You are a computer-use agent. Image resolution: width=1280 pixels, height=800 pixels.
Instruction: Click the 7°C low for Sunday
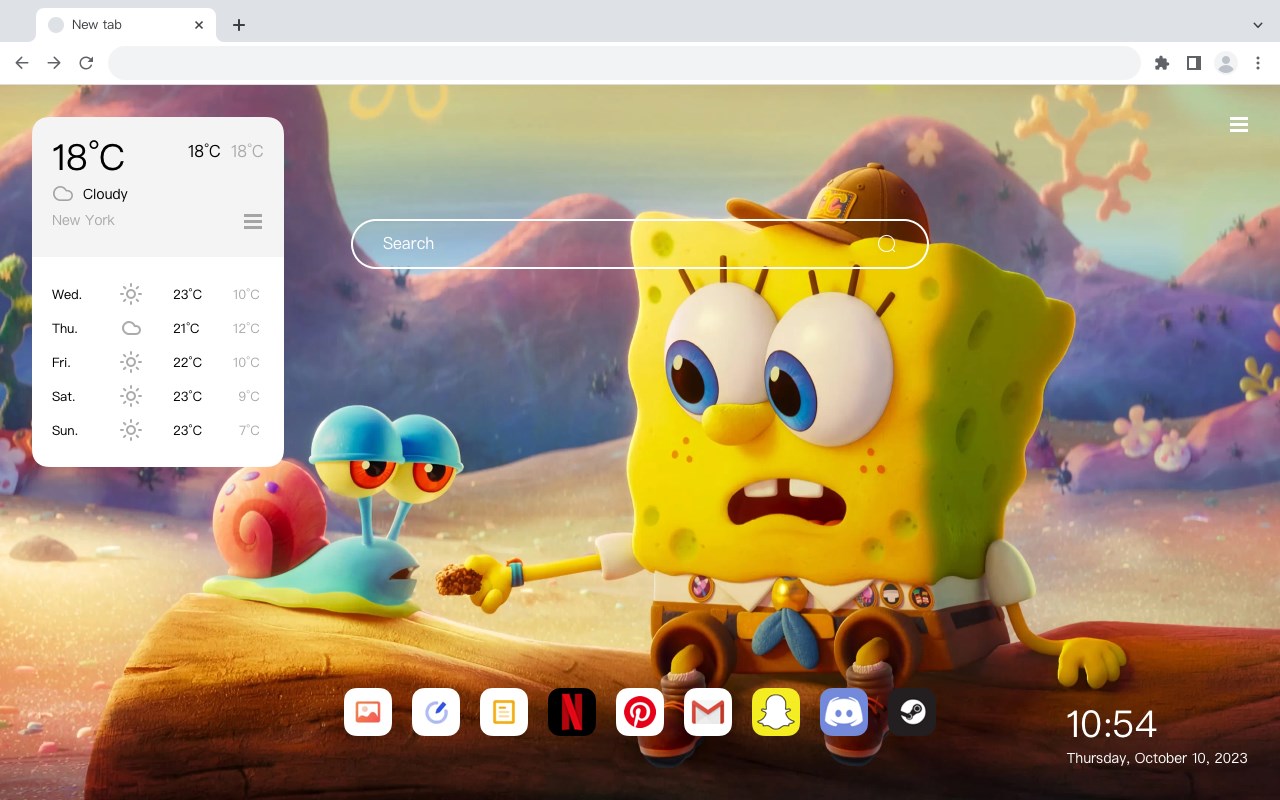[249, 430]
